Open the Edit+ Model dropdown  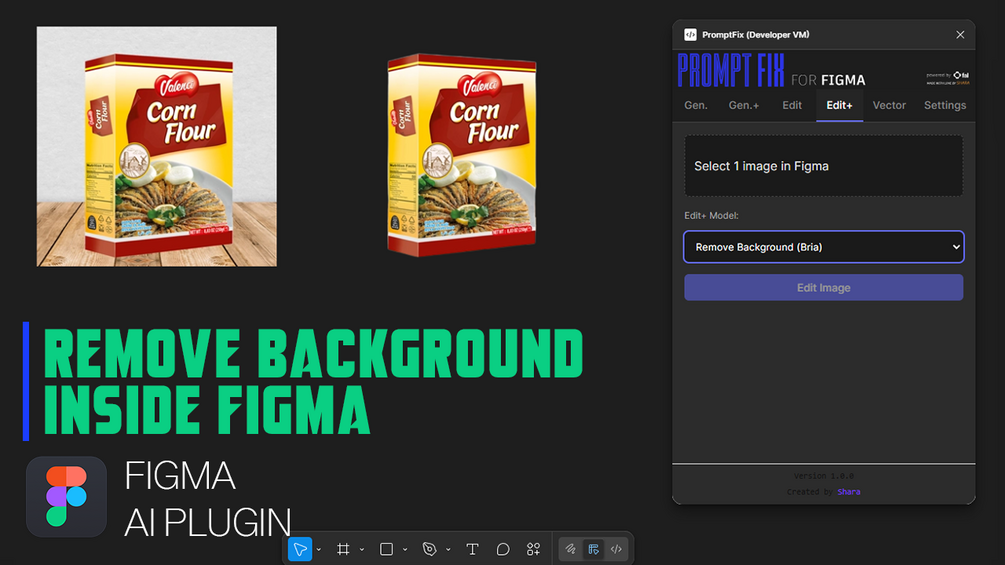coord(824,247)
